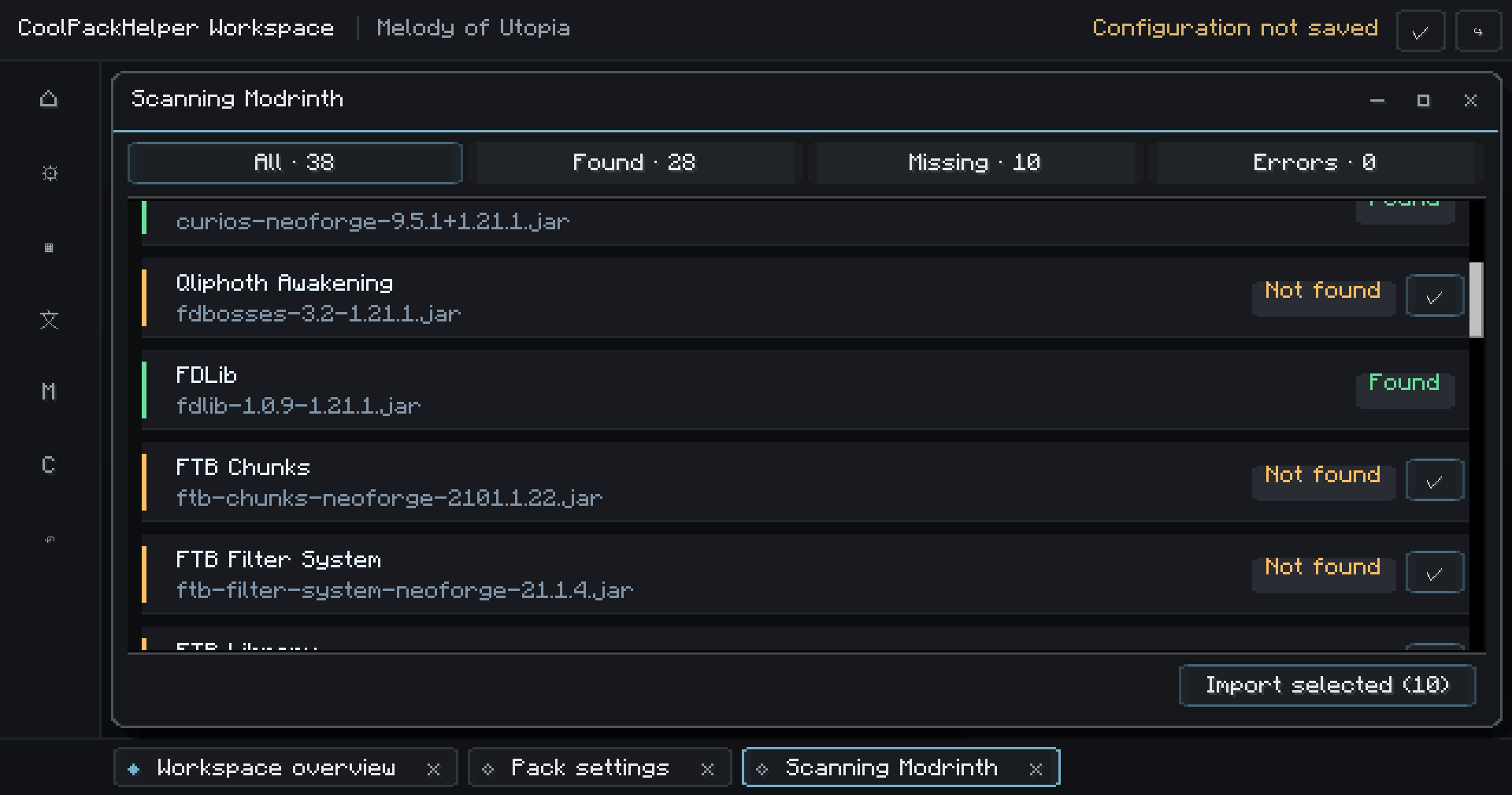Viewport: 1512px width, 795px height.
Task: Close the Pack settings tab
Action: [x=707, y=769]
